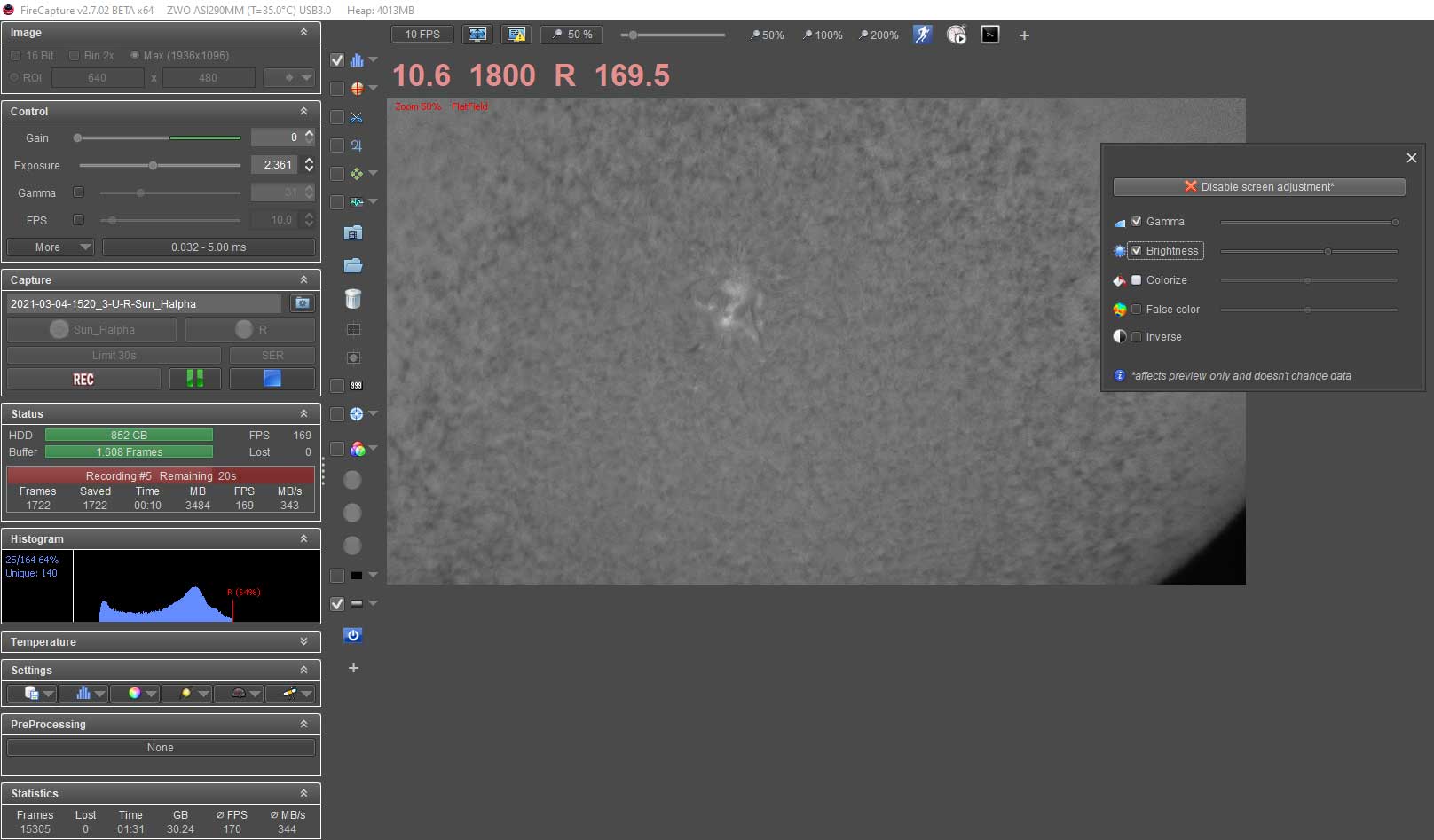The width and height of the screenshot is (1434, 840).
Task: Uncheck the histogram tool checkbox
Action: click(x=337, y=60)
